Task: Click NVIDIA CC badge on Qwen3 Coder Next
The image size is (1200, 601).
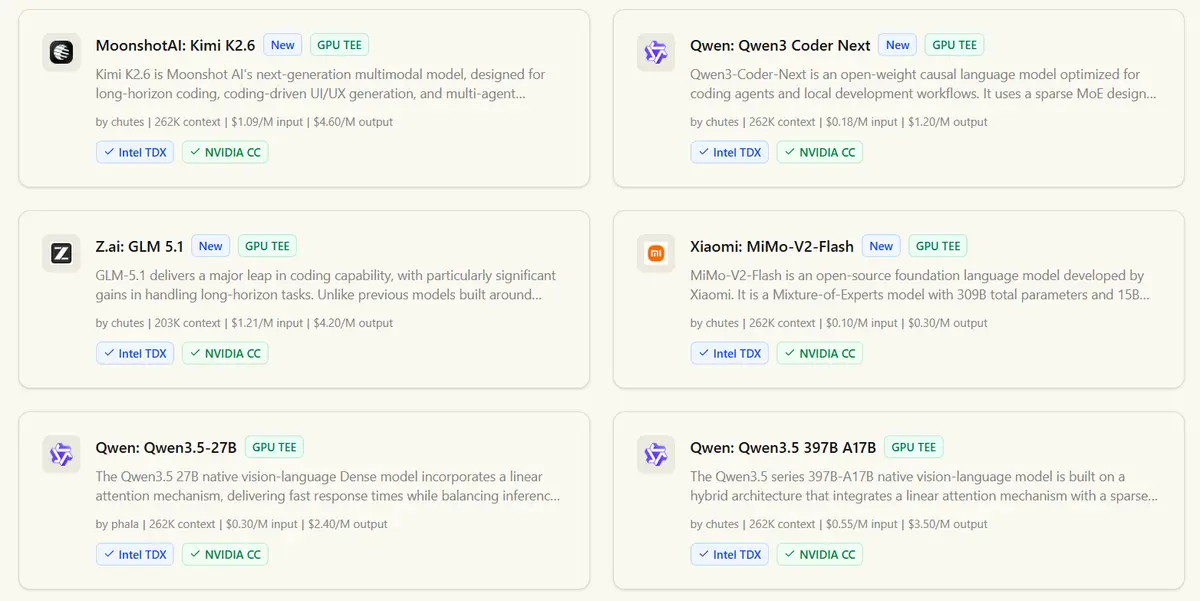Action: tap(819, 153)
